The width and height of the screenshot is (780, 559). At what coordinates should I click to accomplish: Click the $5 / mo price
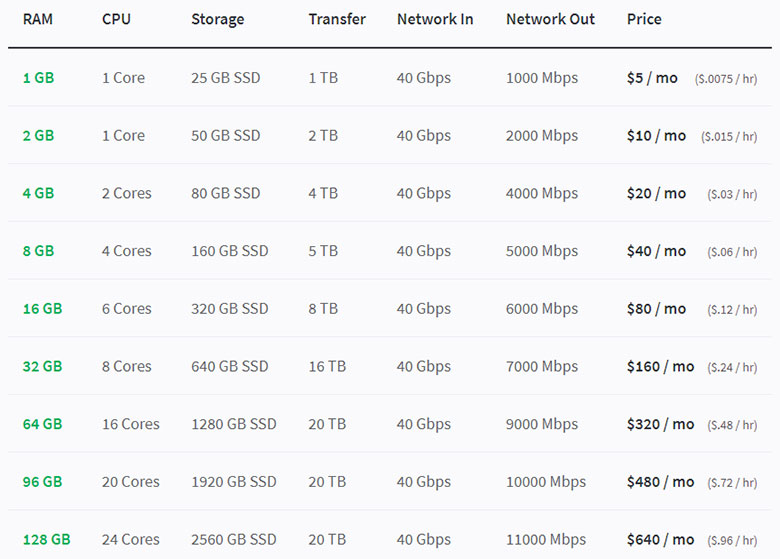pyautogui.click(x=652, y=78)
